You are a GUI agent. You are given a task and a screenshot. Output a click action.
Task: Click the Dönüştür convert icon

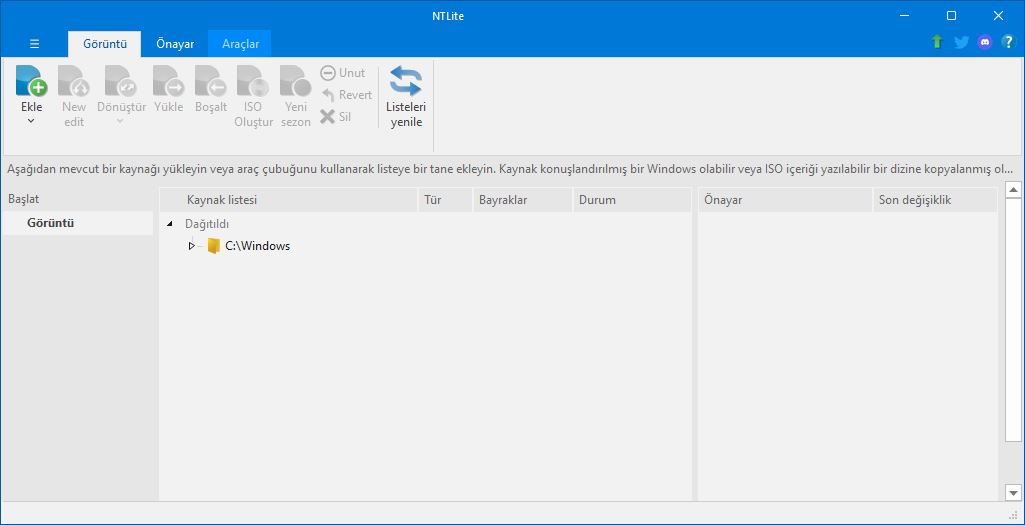tap(121, 81)
